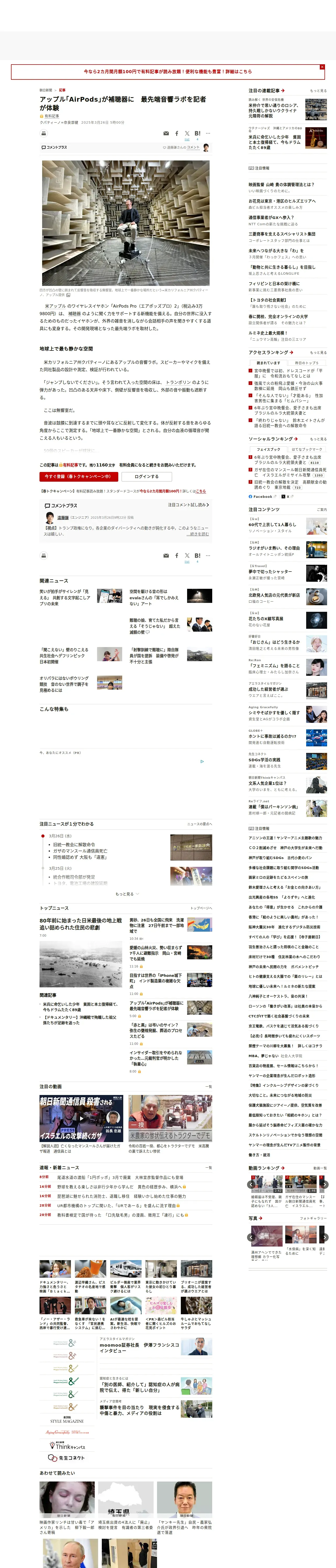Click commenter avatar beside 遠藤謙さんのコメント
336x1568 pixels.
(206, 147)
